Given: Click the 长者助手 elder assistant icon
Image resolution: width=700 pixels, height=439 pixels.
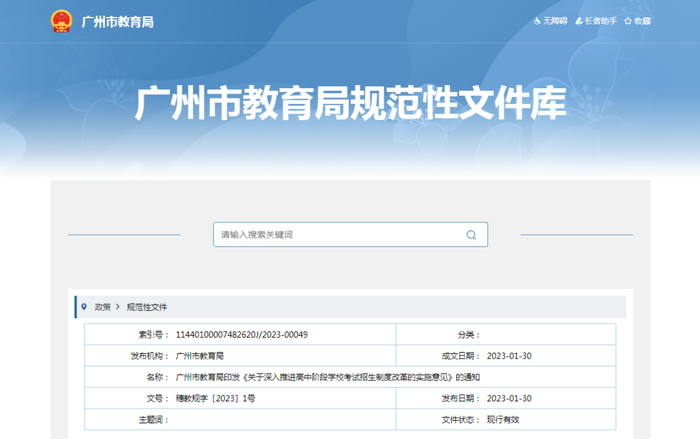Looking at the screenshot, I should 579,21.
